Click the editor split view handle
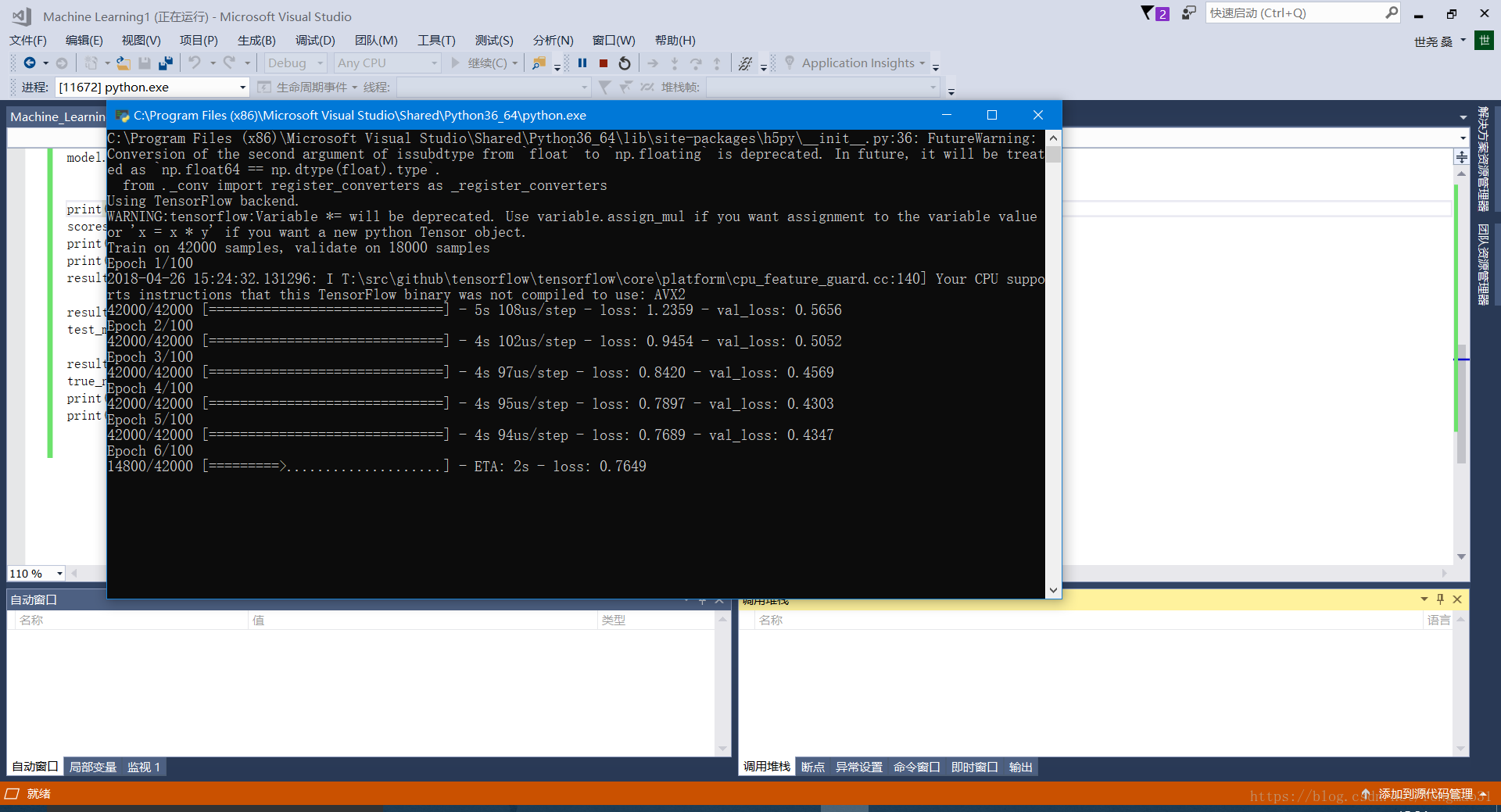The height and width of the screenshot is (812, 1501). 1462,157
